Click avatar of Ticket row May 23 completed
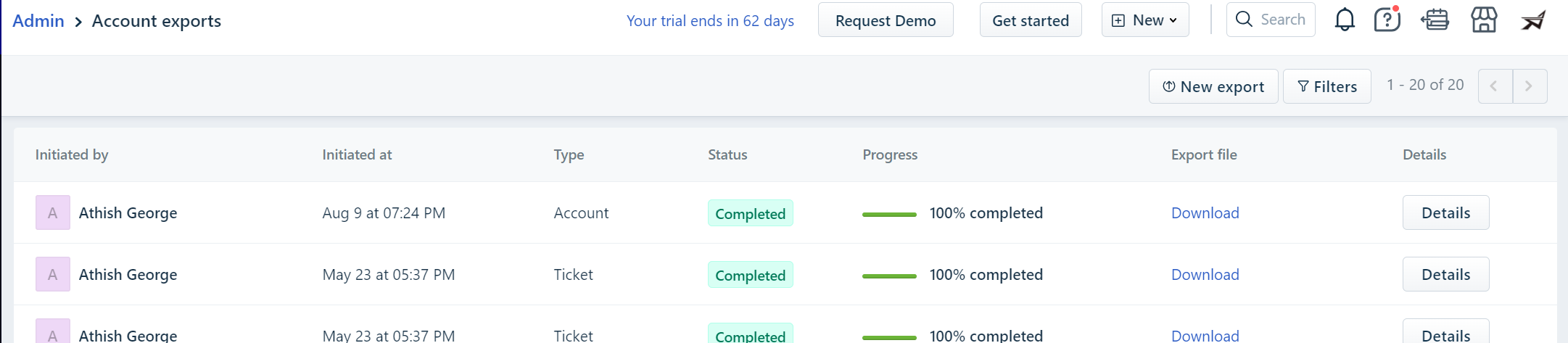1568x343 pixels. (53, 274)
